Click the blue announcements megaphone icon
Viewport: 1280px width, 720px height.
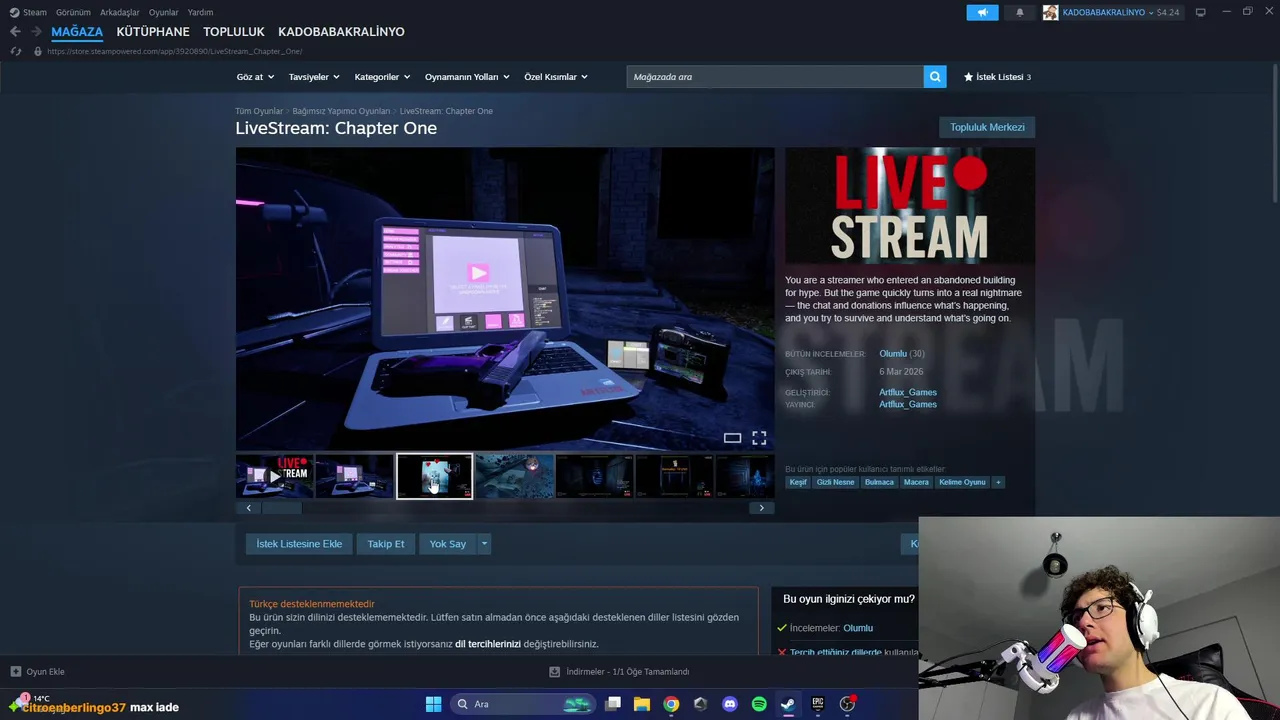pyautogui.click(x=982, y=12)
